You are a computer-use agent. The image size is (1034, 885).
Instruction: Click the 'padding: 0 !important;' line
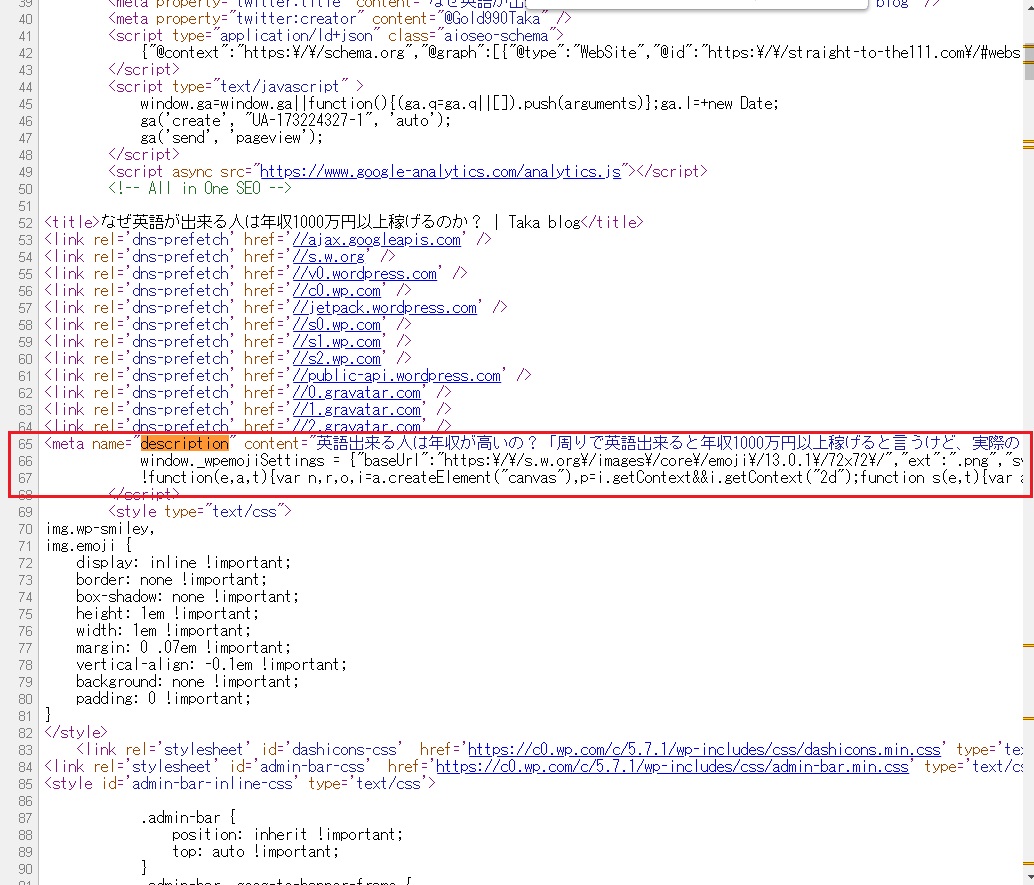point(164,699)
